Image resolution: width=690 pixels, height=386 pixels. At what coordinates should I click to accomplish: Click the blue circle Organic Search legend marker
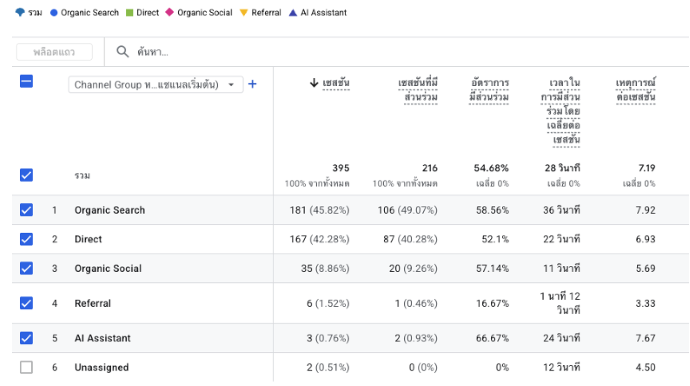pyautogui.click(x=54, y=13)
